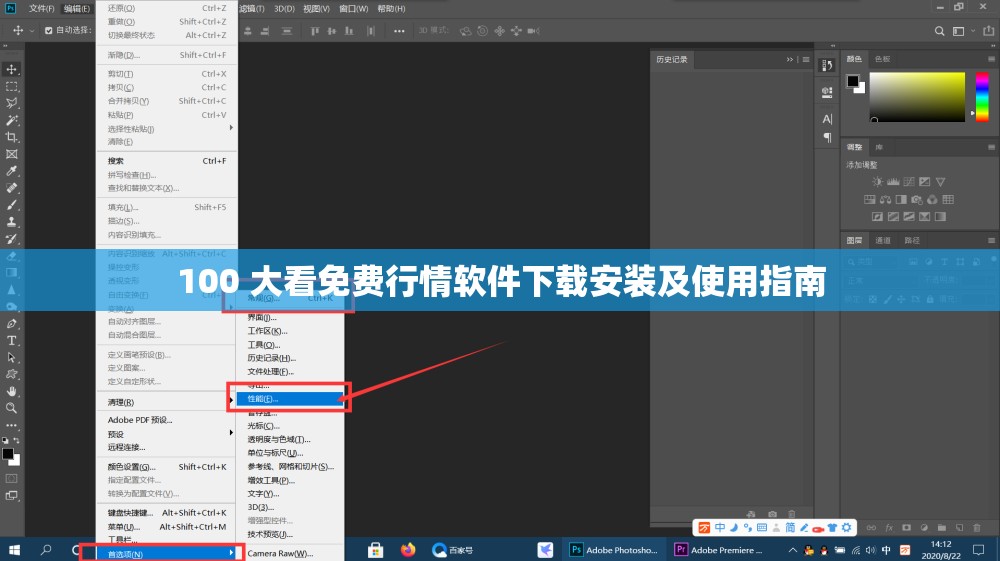Expand the Purge submenu

[231, 400]
